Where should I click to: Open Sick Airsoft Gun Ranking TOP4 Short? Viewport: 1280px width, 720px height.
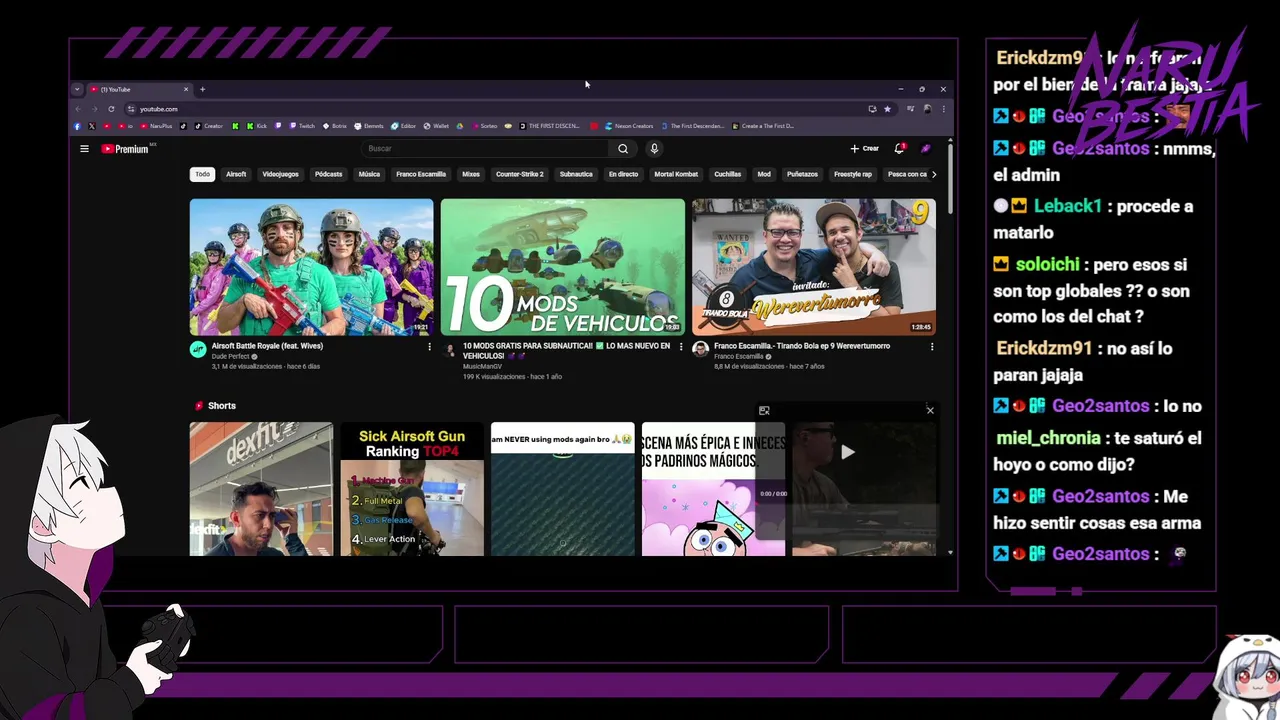point(412,489)
